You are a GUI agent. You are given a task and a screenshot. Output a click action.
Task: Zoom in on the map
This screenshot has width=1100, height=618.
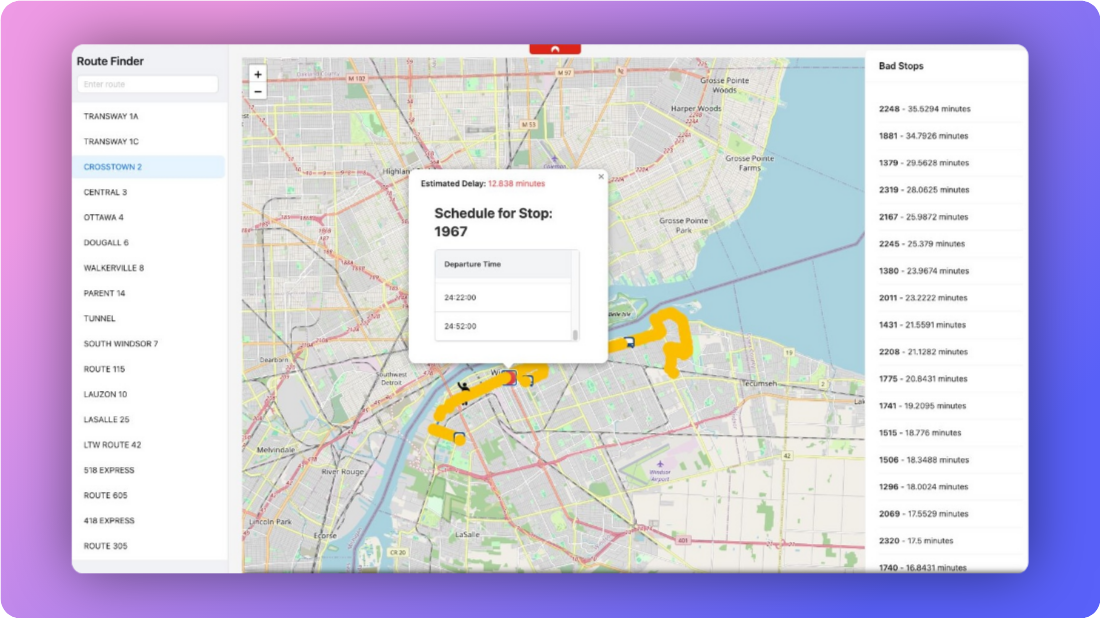[x=258, y=74]
